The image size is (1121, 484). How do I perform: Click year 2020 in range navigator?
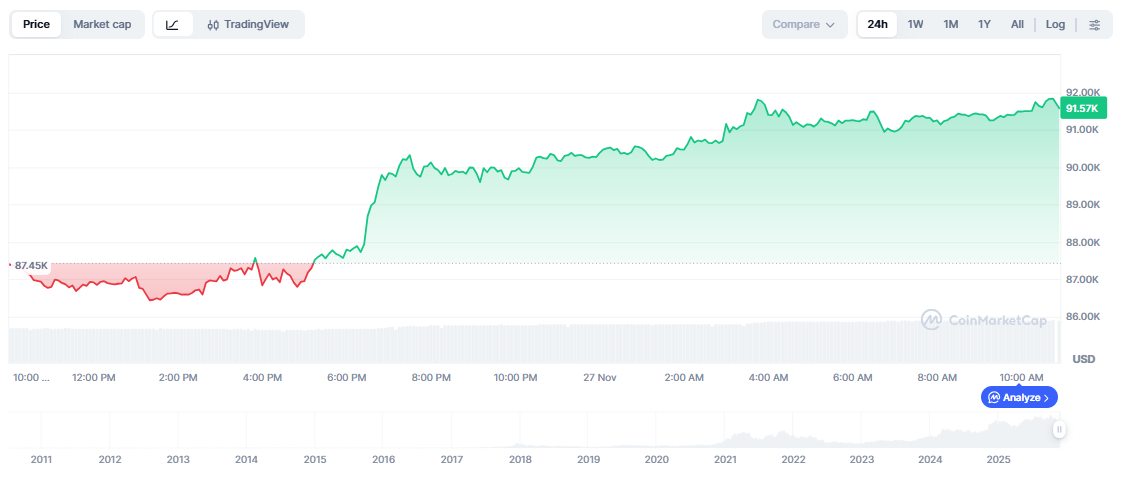pyautogui.click(x=656, y=460)
